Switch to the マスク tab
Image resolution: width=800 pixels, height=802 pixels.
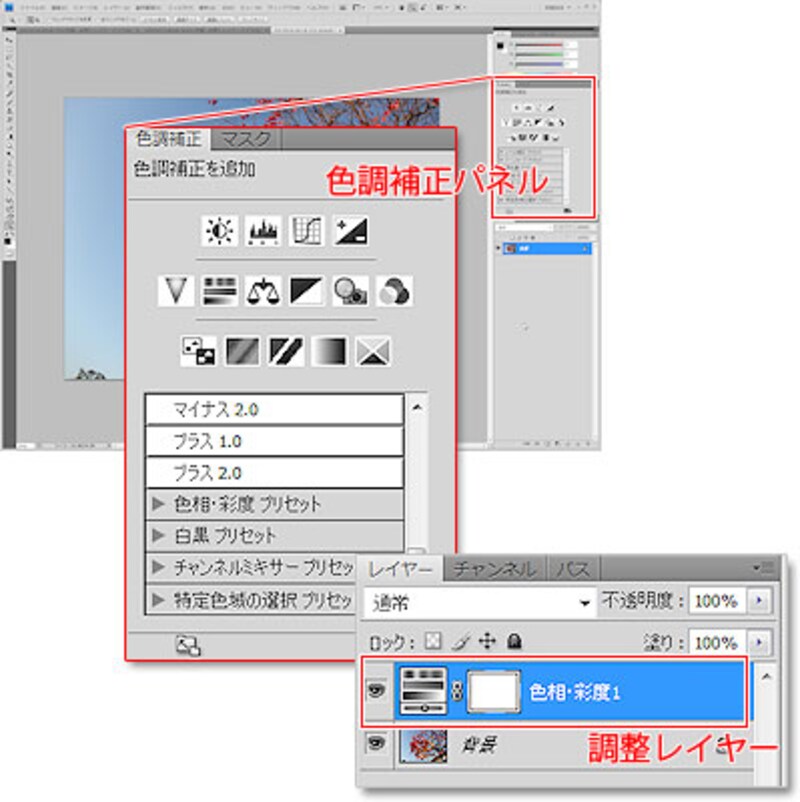pyautogui.click(x=246, y=139)
